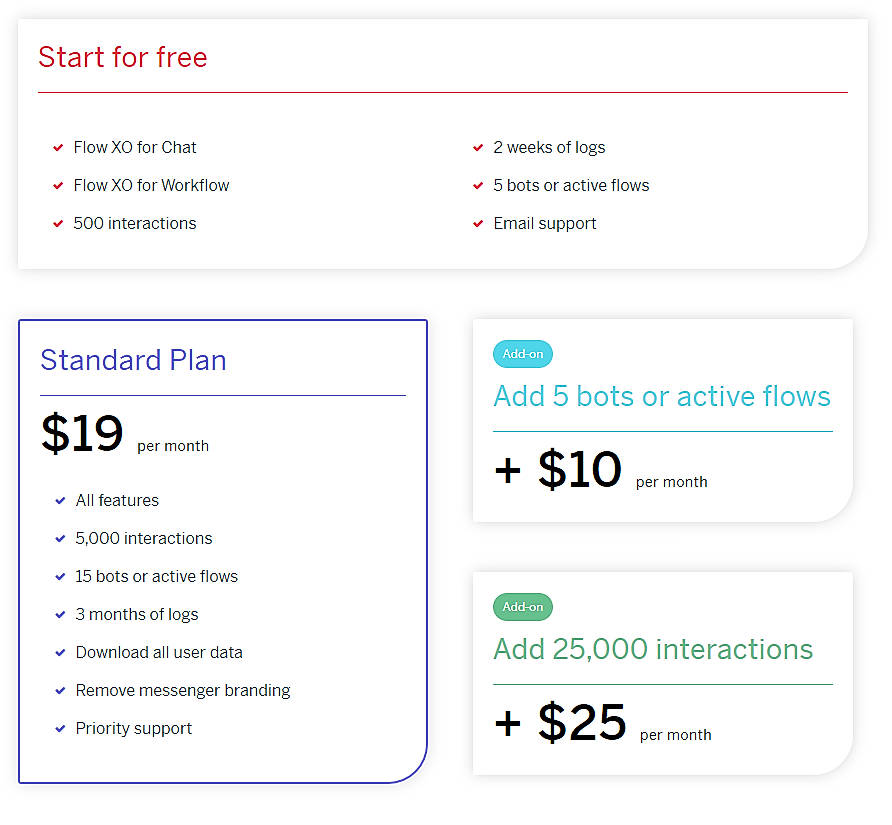This screenshot has width=892, height=825.
Task: Select the Start for free heading
Action: [x=123, y=57]
